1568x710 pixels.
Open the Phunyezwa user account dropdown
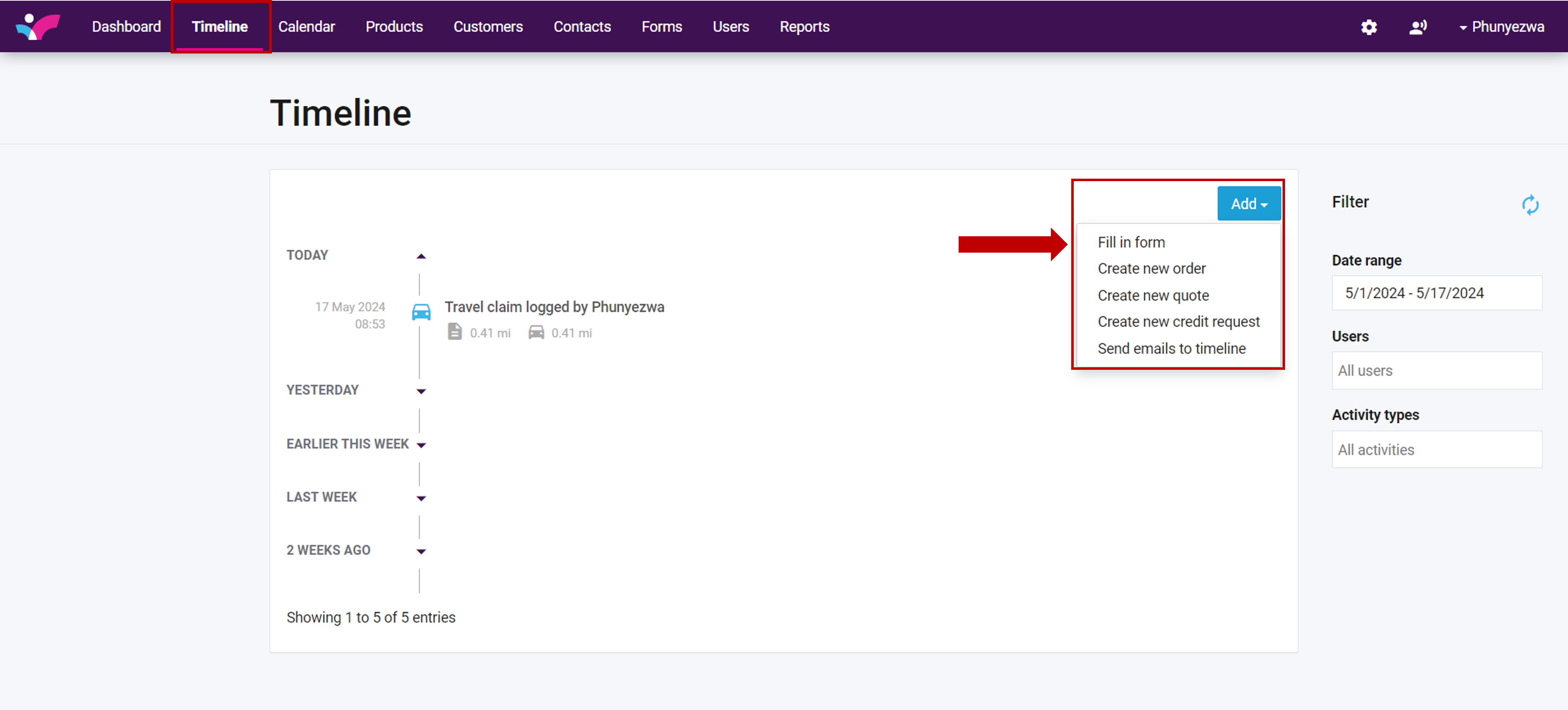point(1501,27)
